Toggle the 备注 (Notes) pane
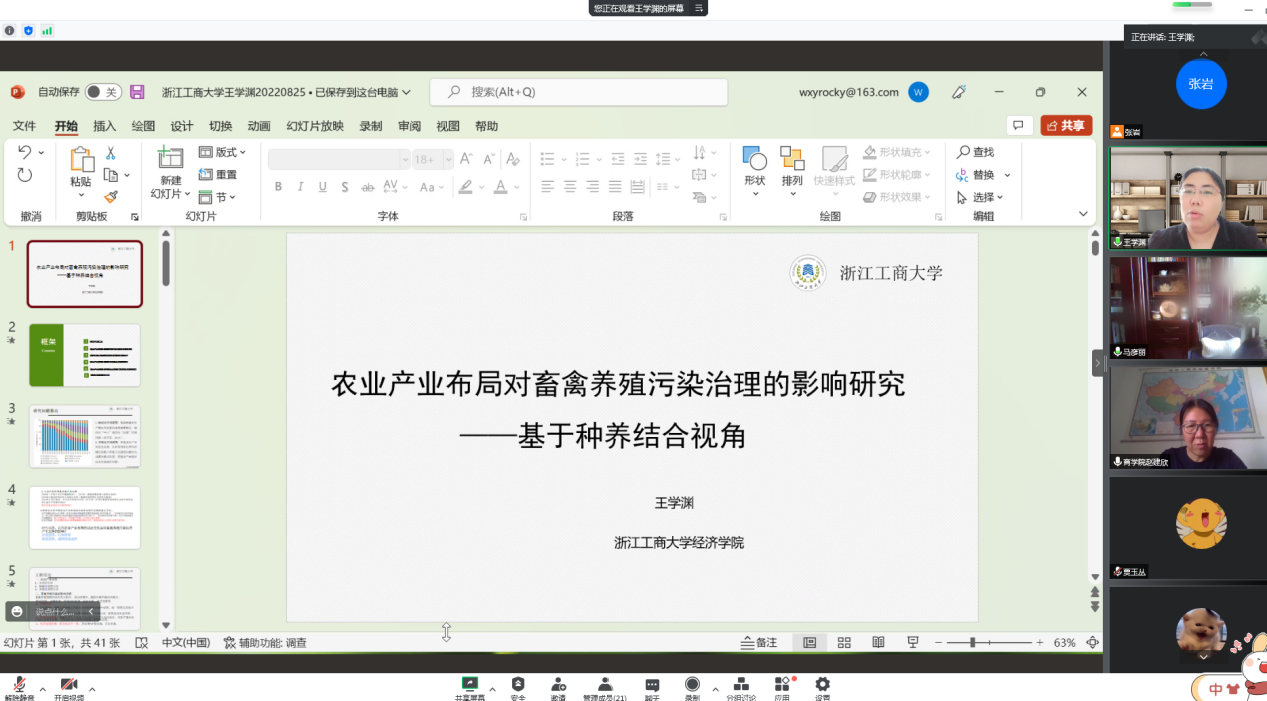Image resolution: width=1267 pixels, height=701 pixels. coord(759,643)
